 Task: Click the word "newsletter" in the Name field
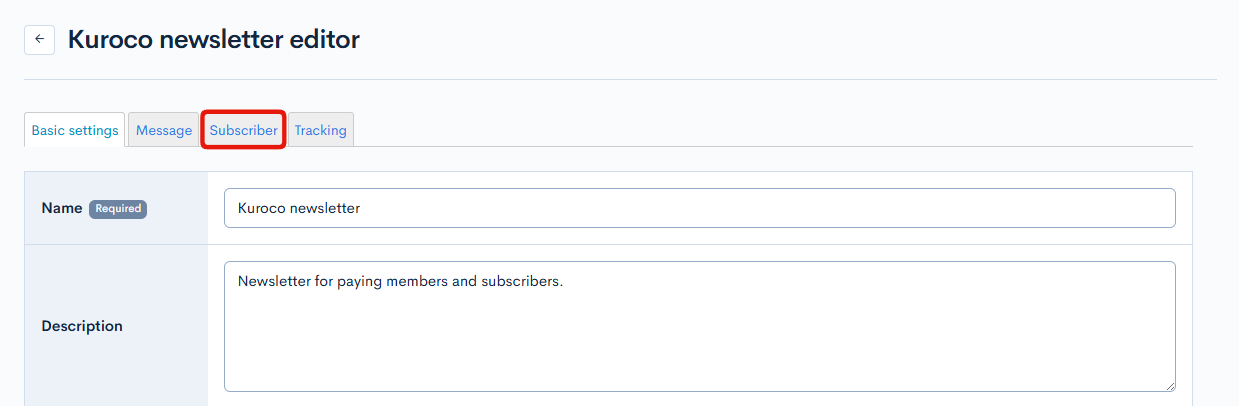point(324,208)
